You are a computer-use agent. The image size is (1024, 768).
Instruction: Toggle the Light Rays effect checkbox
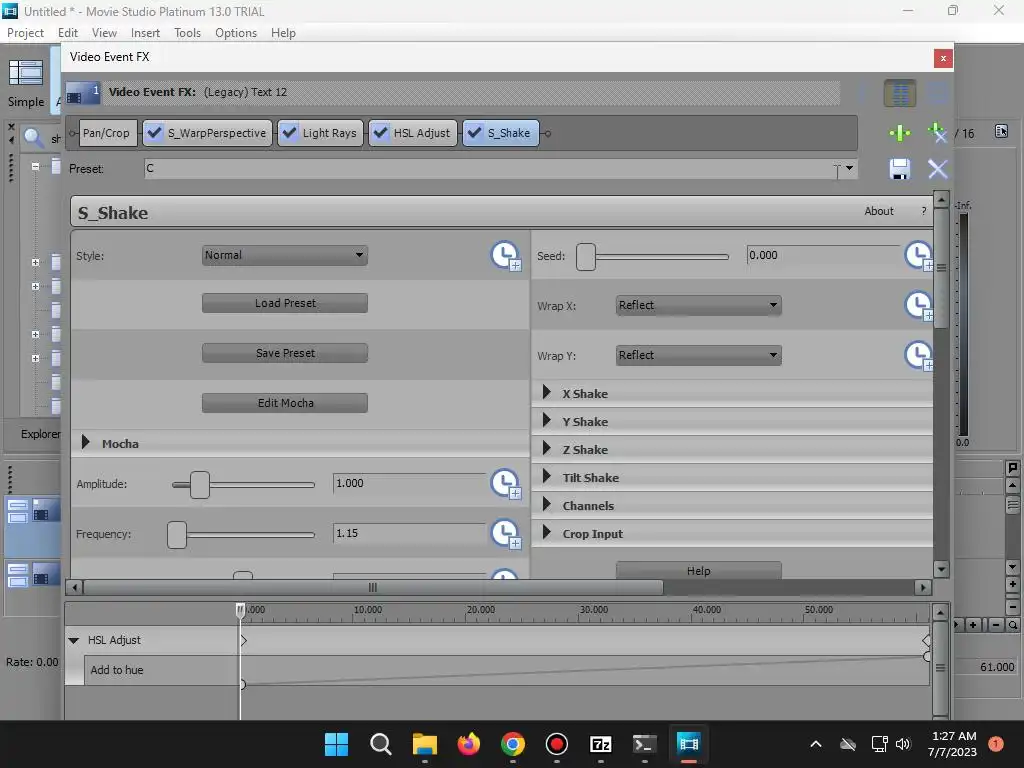click(x=289, y=133)
